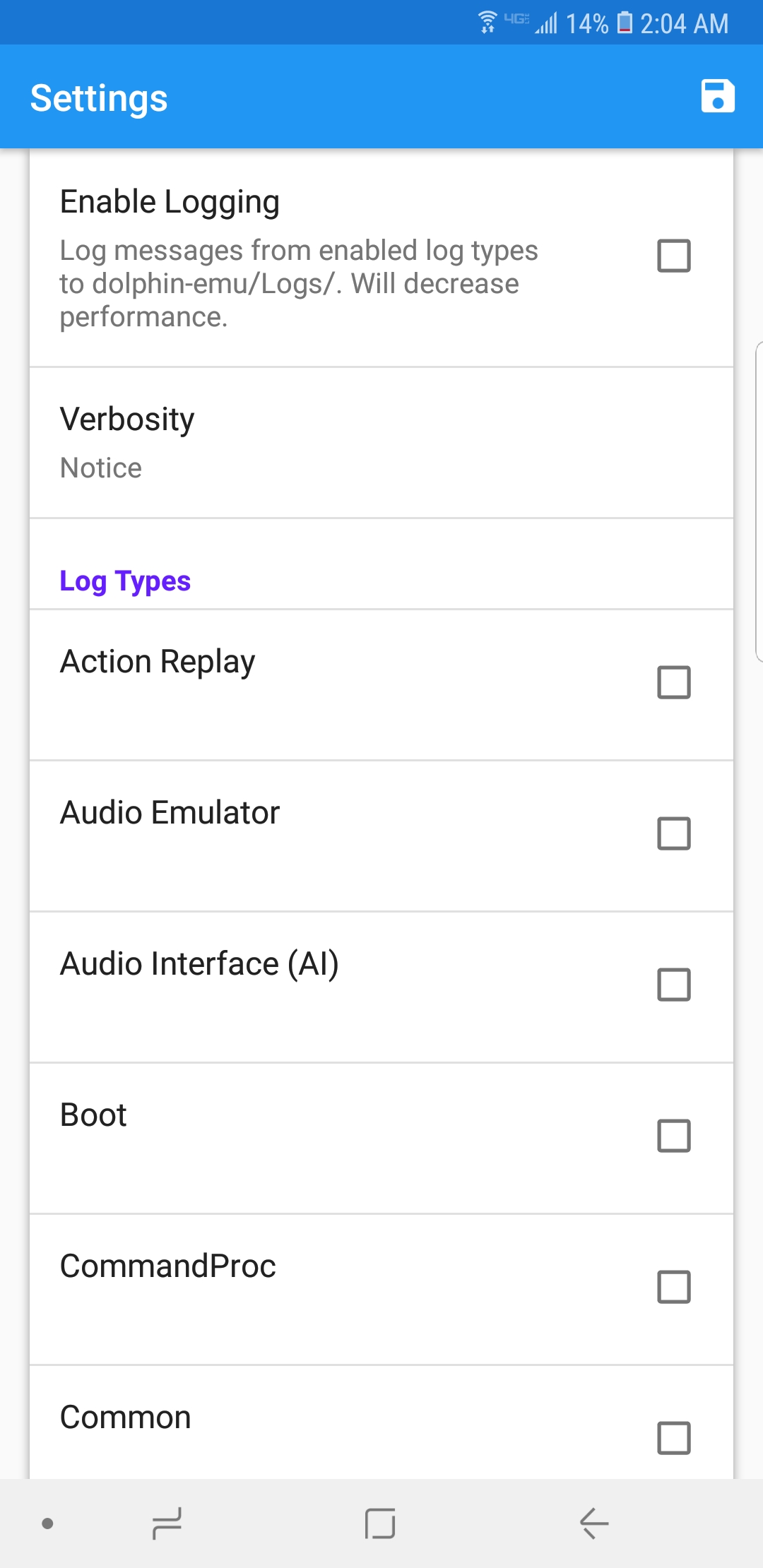The height and width of the screenshot is (1568, 763).
Task: Tap the Common log type label
Action: point(126,1417)
